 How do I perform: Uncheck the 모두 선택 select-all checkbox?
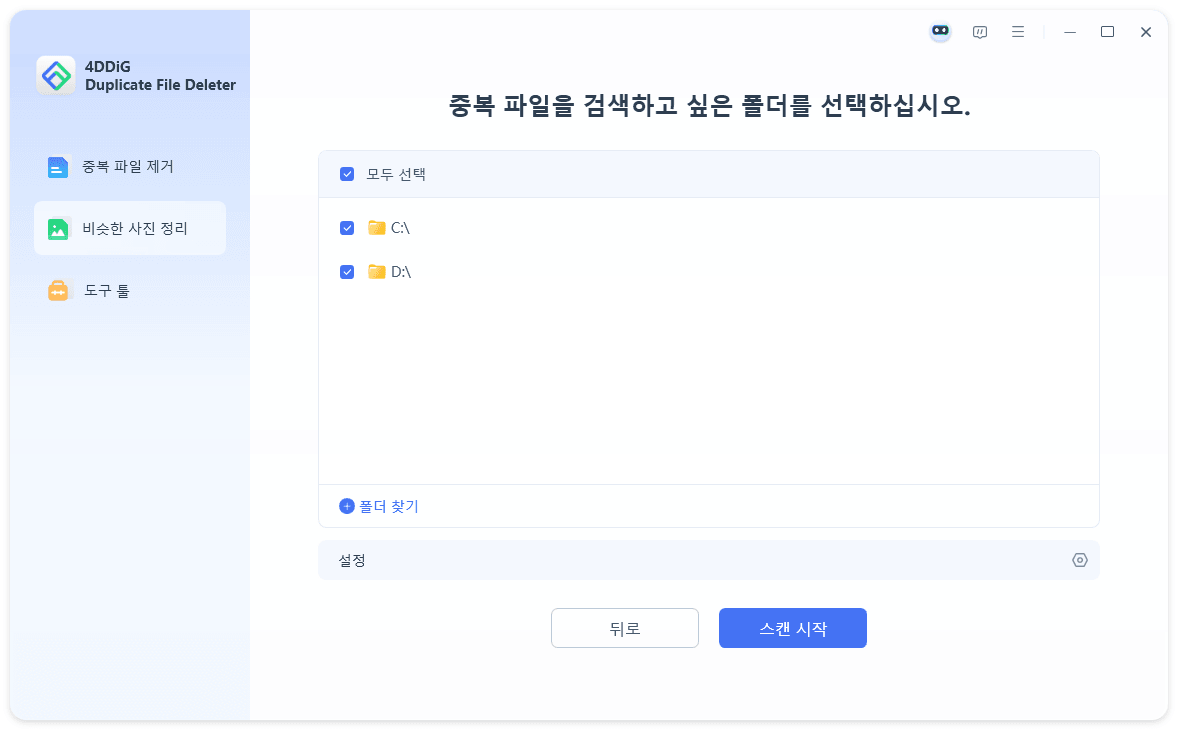tap(347, 173)
